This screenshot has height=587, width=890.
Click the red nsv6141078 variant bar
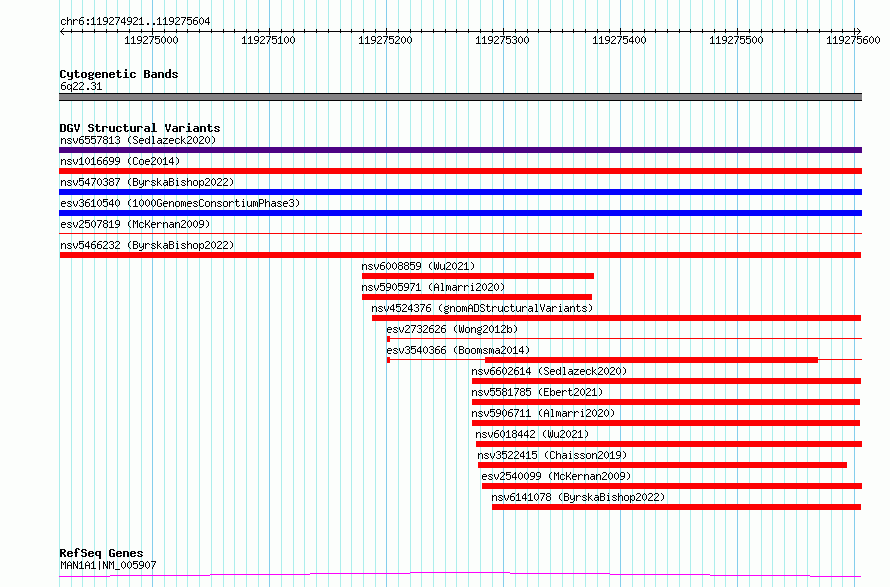point(677,507)
